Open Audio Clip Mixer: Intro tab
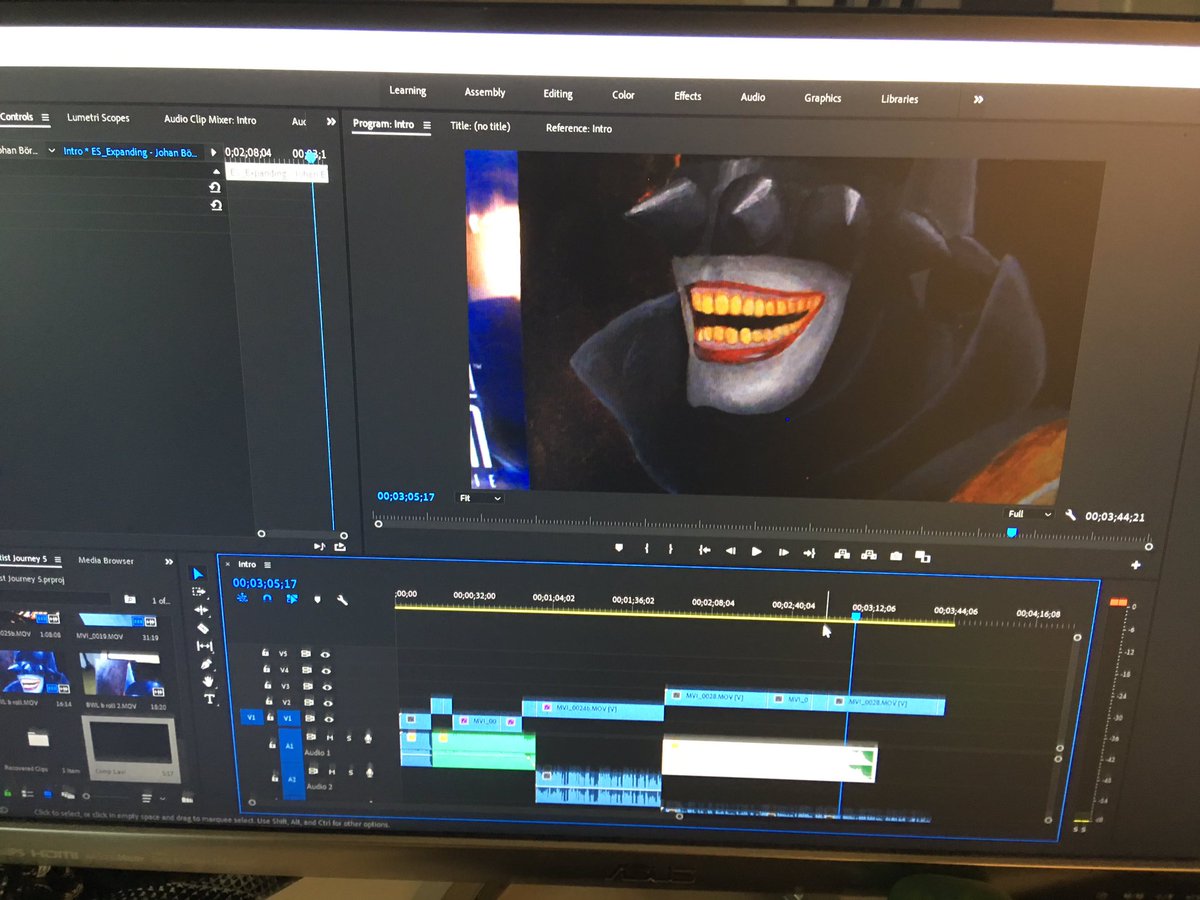The height and width of the screenshot is (900, 1200). [210, 120]
